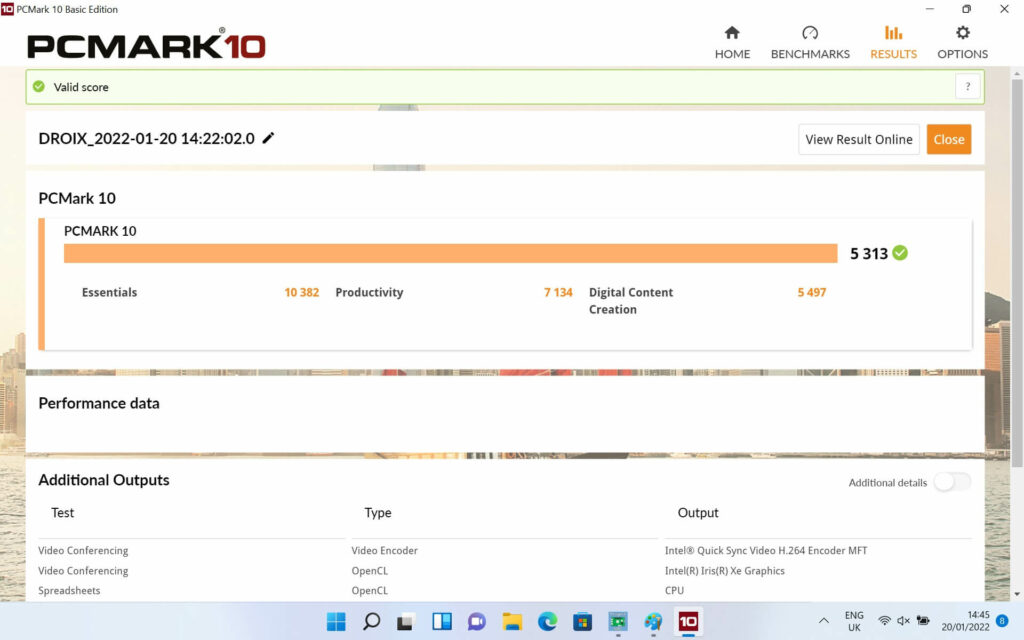The width and height of the screenshot is (1024, 640).
Task: Click the Productivity score 7 134
Action: [558, 292]
